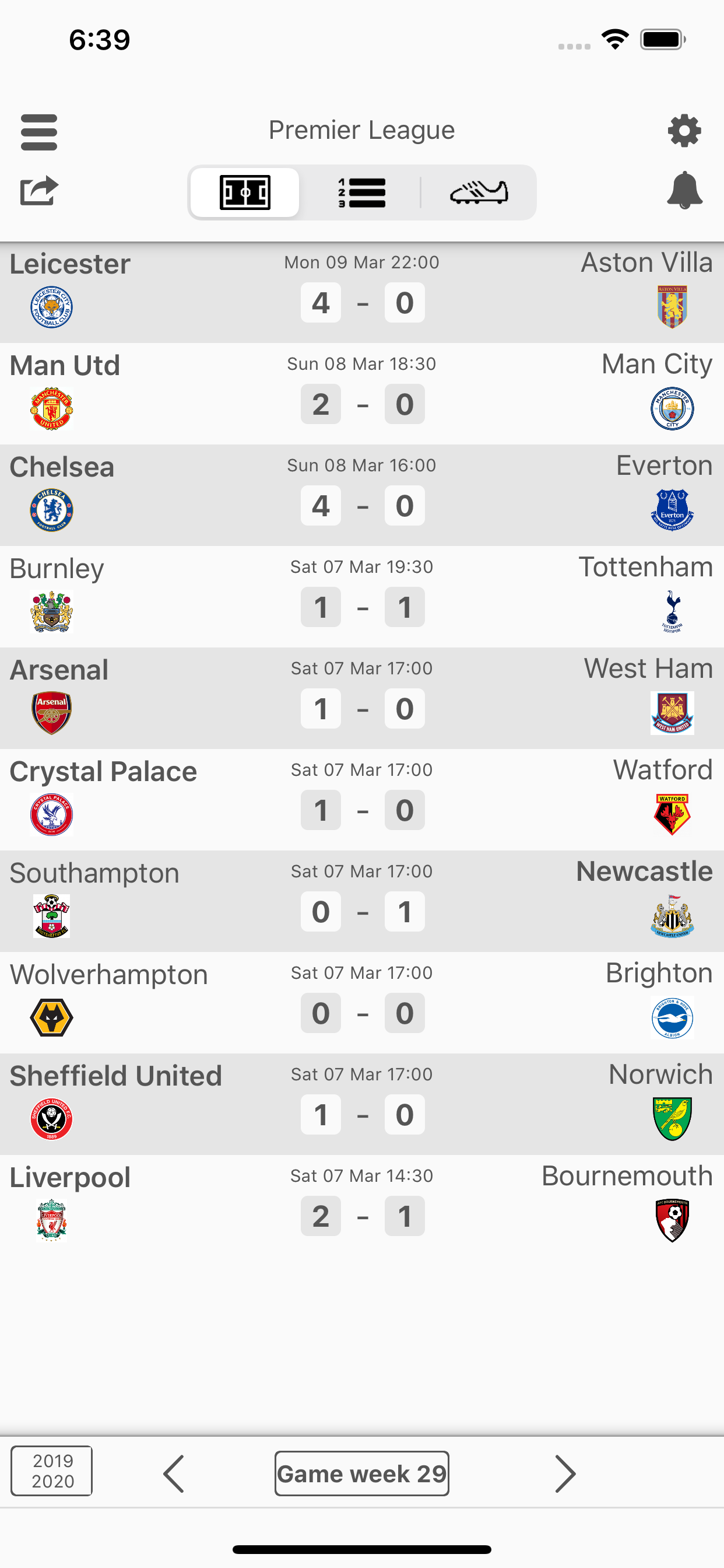This screenshot has height=1568, width=724.
Task: Open Sheffield United 1-0 Norwich score
Action: click(362, 1115)
